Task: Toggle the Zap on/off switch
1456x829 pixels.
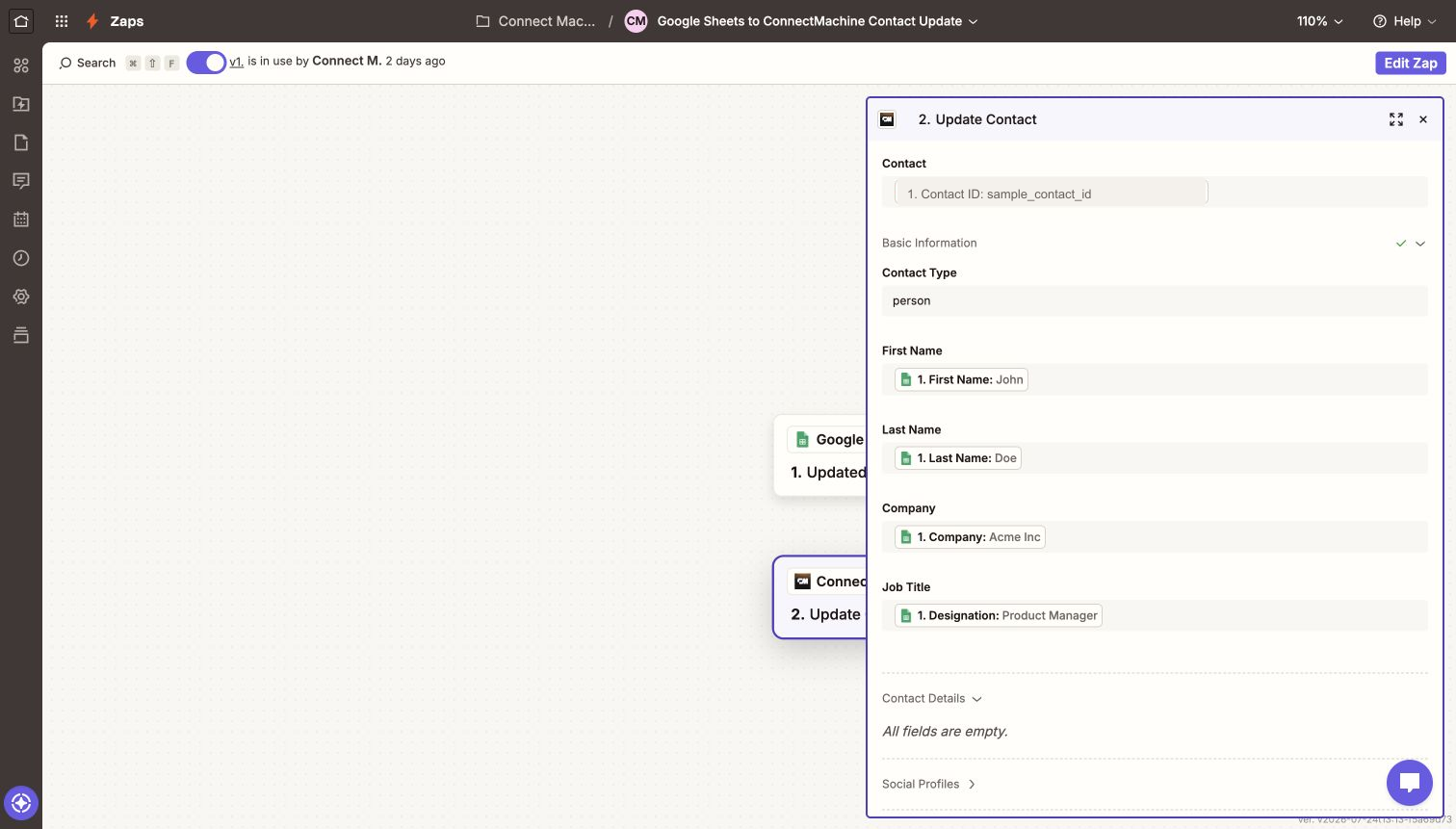Action: tap(206, 63)
